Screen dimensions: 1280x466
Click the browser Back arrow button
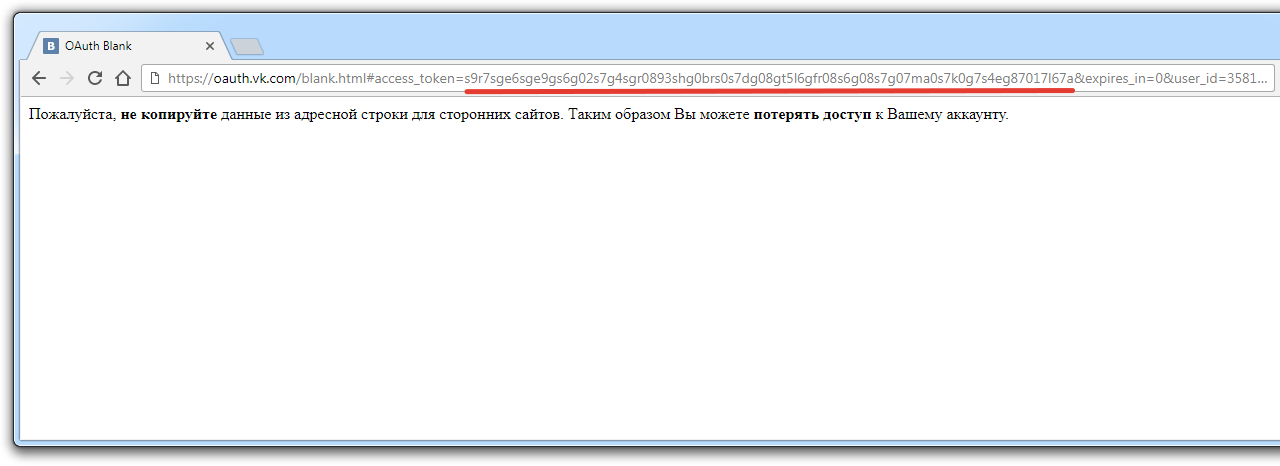coord(39,78)
